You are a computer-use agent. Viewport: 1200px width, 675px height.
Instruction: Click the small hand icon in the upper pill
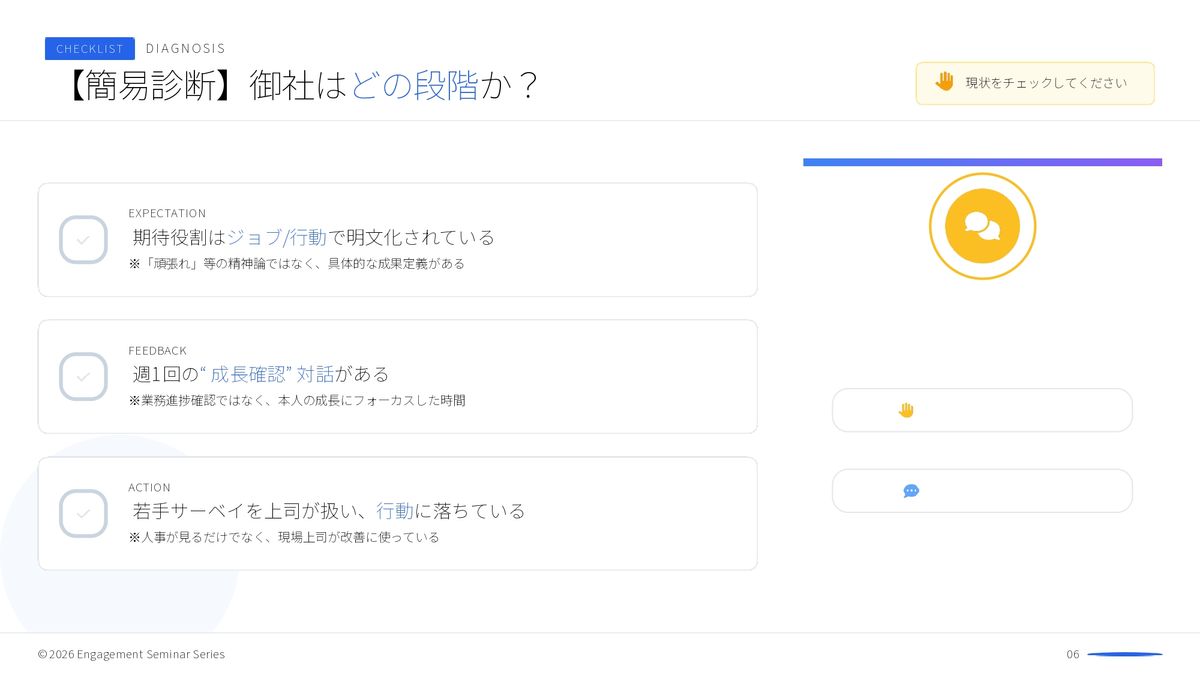(906, 410)
